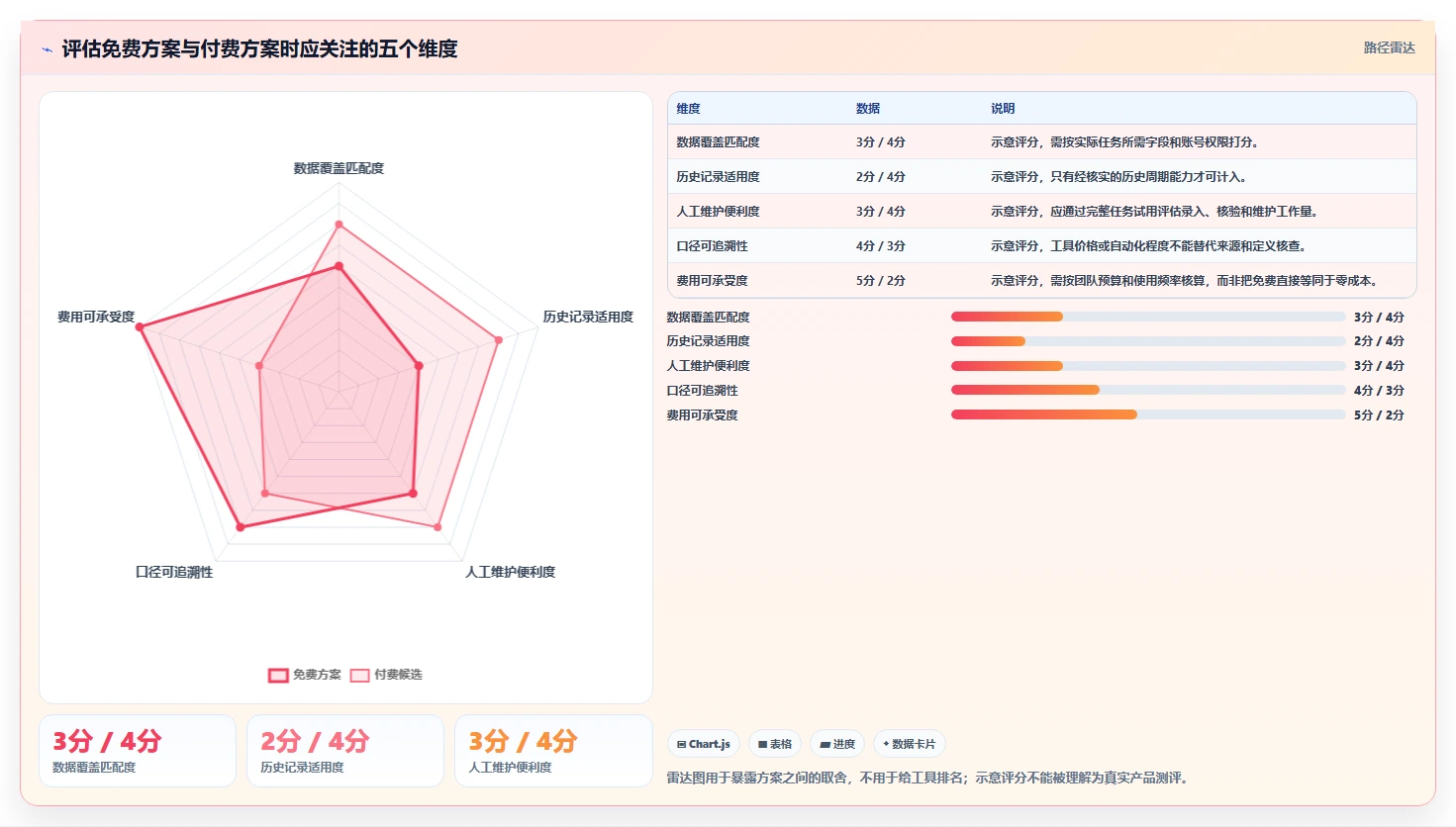Click the 口径可追溯性 radar axis label
Screen dimensions: 1456x827
[x=174, y=573]
